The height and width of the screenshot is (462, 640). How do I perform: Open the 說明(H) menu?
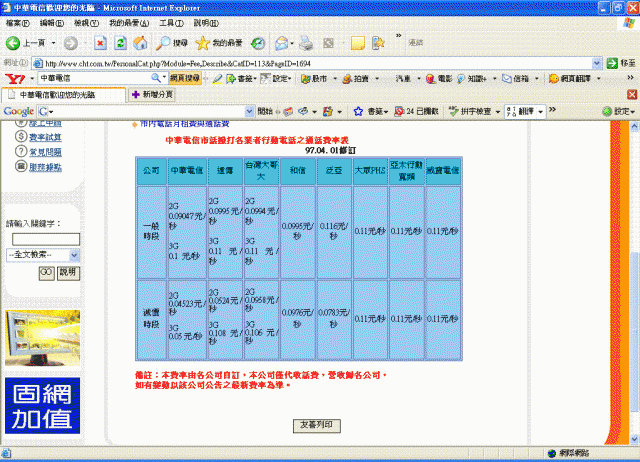[206, 23]
